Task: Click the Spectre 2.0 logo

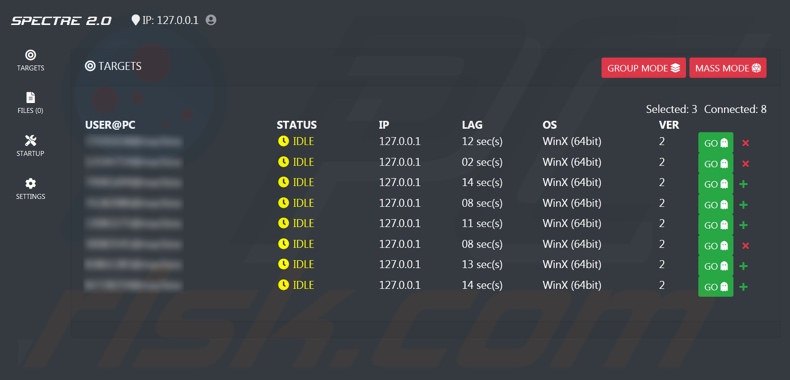Action: [61, 21]
